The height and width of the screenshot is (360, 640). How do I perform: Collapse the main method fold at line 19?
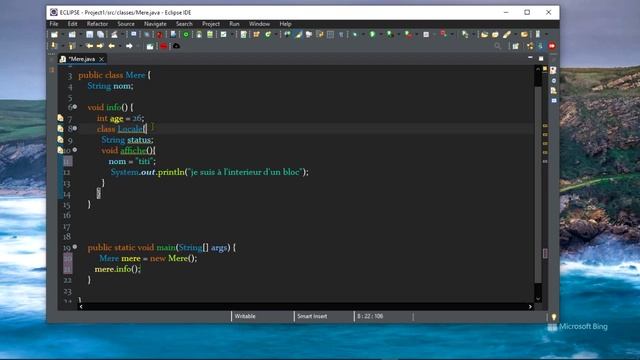point(75,247)
